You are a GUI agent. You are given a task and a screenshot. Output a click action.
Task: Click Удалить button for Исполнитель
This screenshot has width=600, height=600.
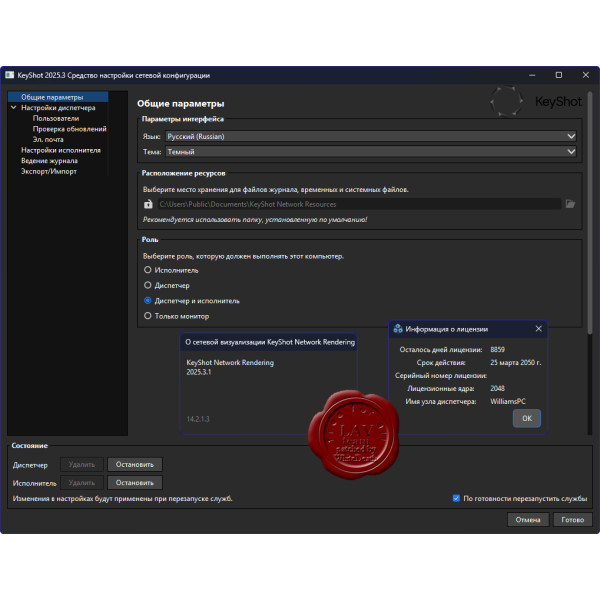82,483
